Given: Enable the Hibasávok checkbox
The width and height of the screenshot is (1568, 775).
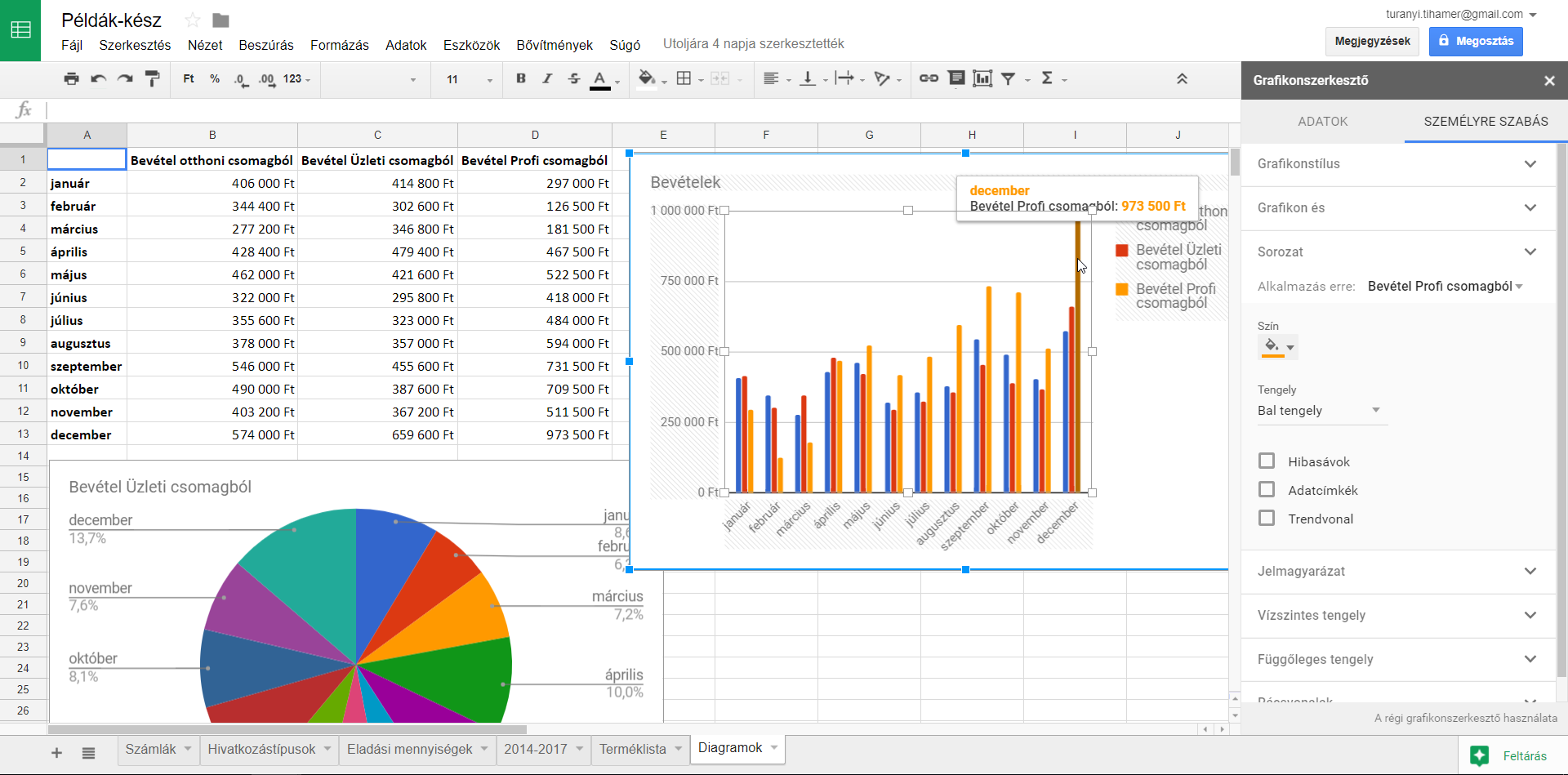Looking at the screenshot, I should (x=1267, y=461).
